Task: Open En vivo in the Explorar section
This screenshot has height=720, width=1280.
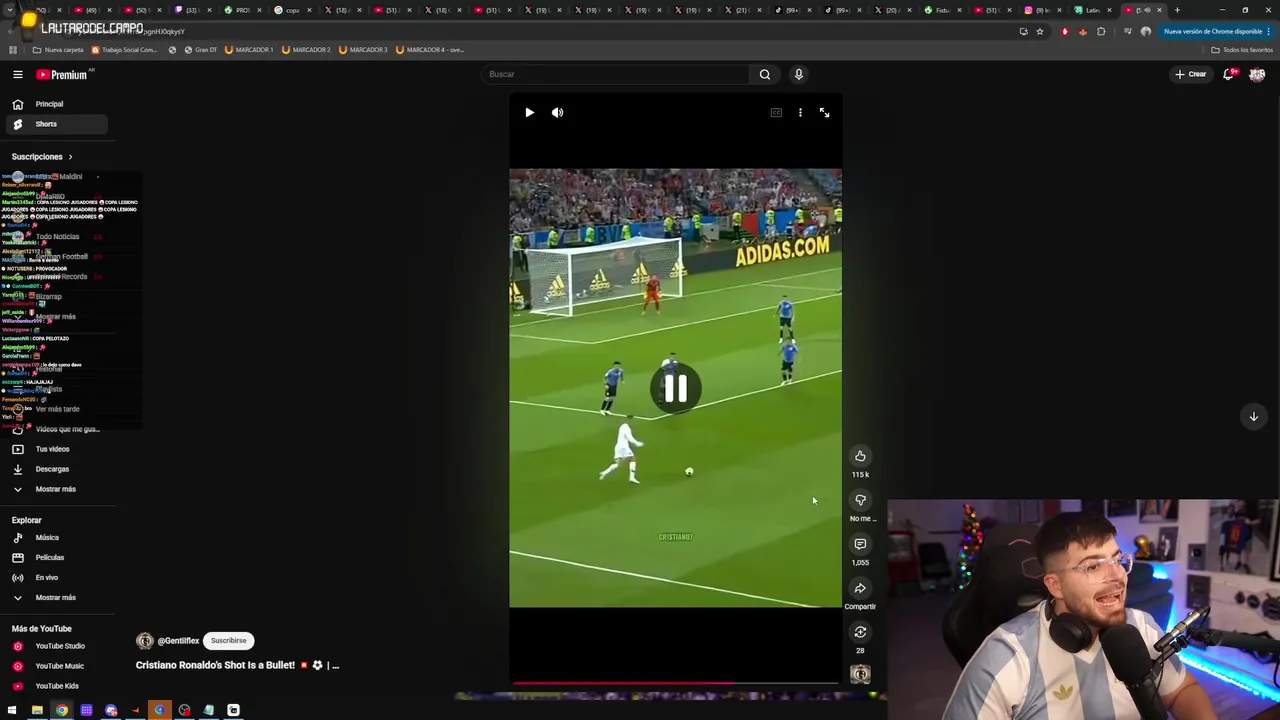Action: point(47,578)
